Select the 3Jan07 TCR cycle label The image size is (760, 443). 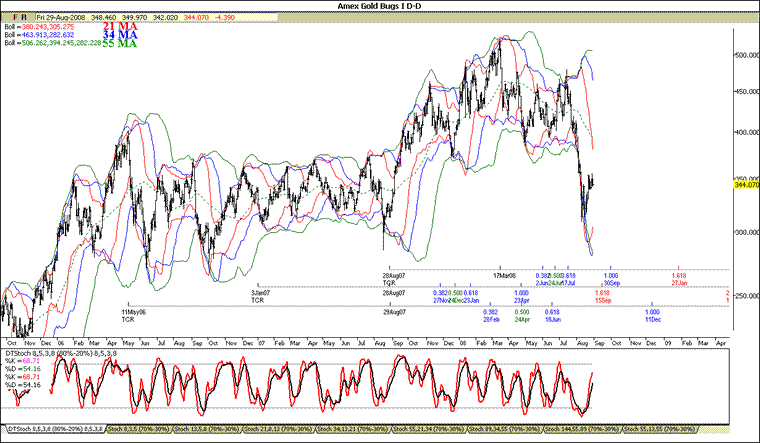coord(262,294)
